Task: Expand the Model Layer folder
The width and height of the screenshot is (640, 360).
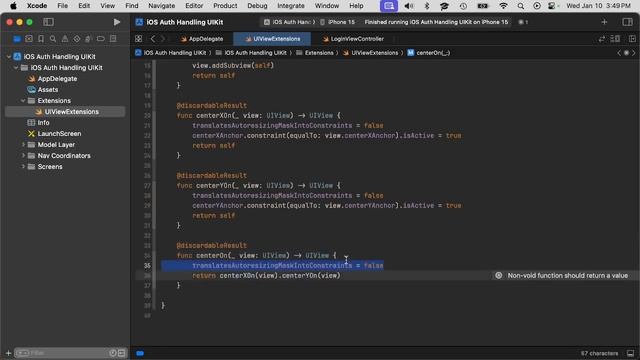Action: tap(23, 145)
